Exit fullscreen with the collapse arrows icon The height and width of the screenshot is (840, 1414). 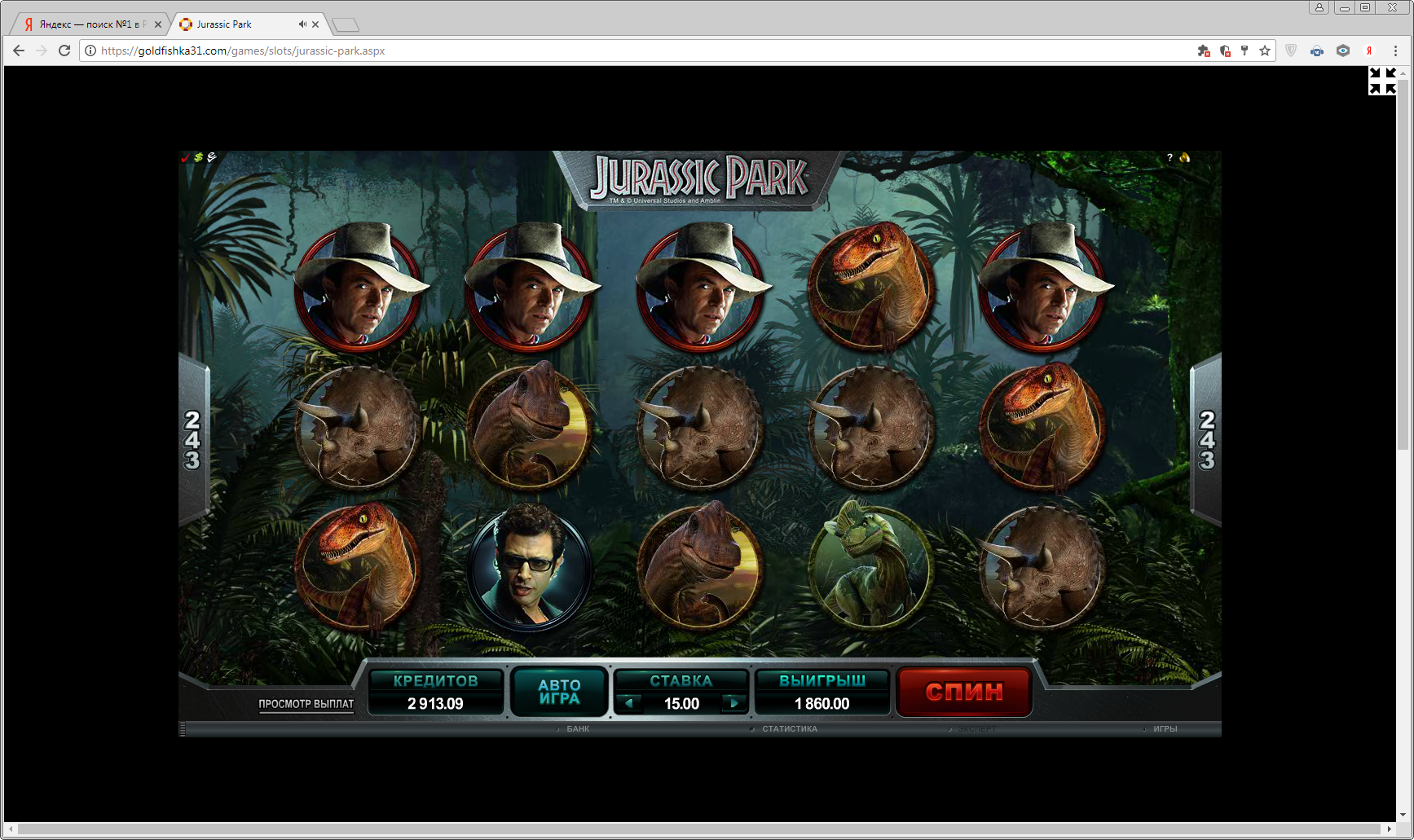(1382, 81)
